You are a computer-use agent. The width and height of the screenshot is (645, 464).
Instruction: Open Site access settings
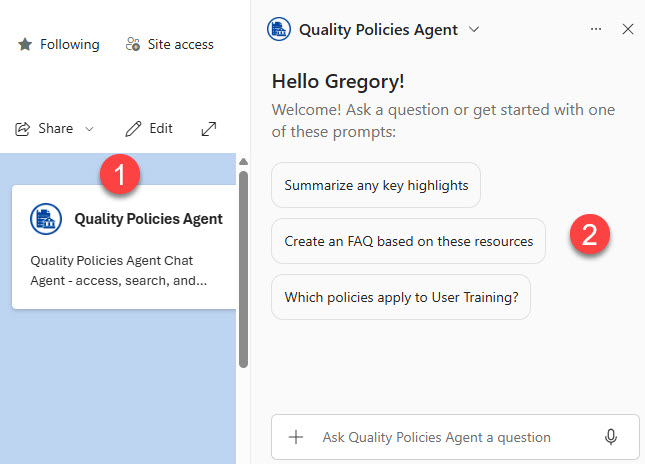(x=169, y=44)
